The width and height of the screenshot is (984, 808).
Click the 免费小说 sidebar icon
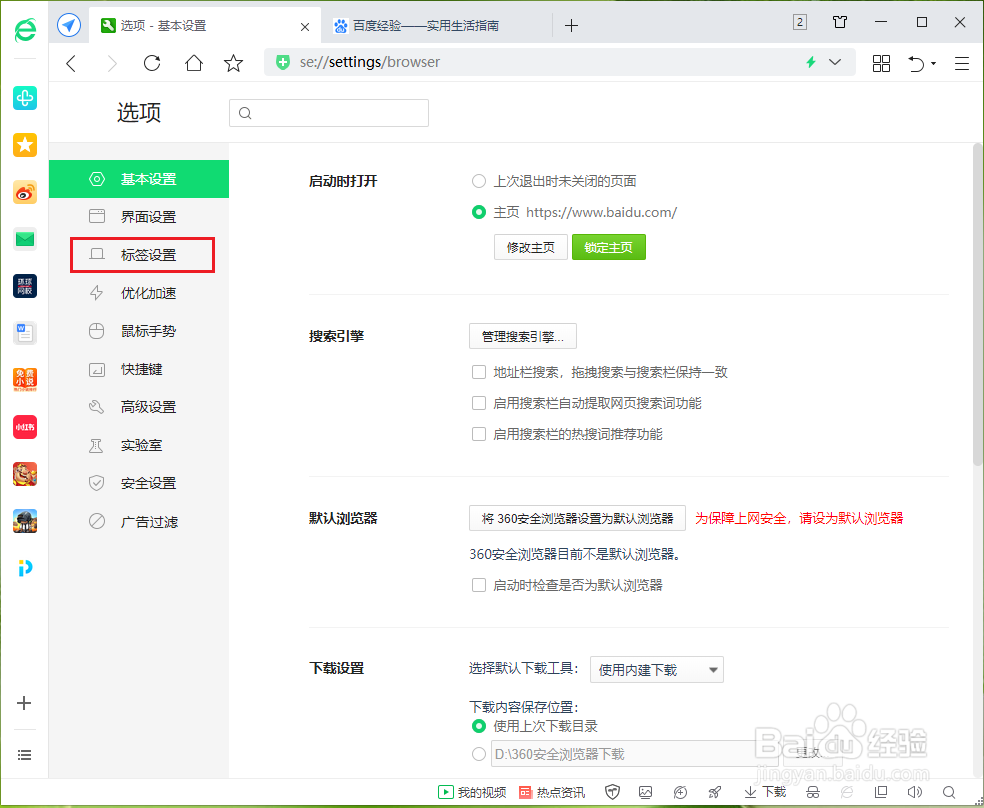tap(25, 380)
